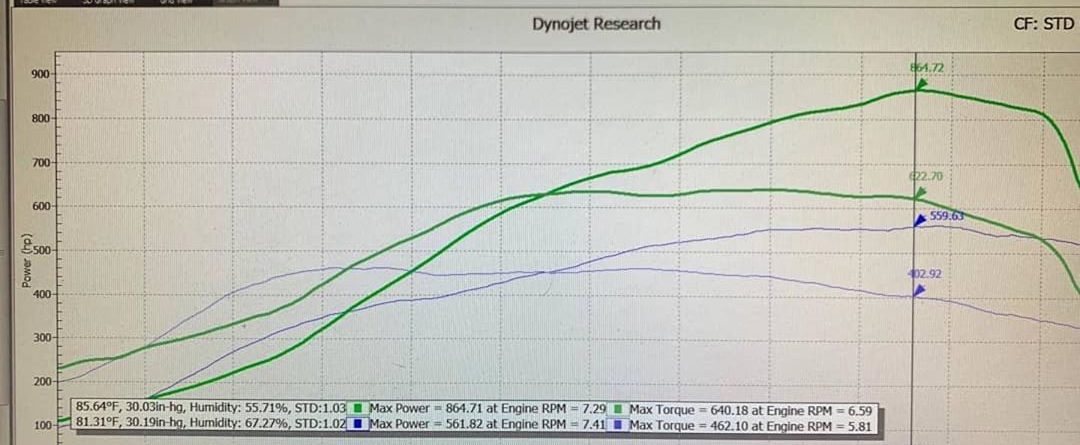This screenshot has height=445, width=1080.
Task: Select the green torque marker at 622.70
Action: [x=921, y=192]
